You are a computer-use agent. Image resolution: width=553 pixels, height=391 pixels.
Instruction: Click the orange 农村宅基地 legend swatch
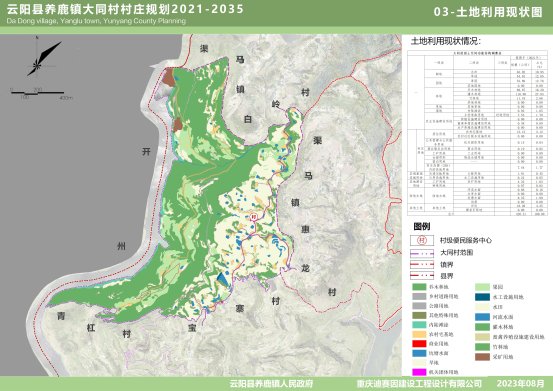pyautogui.click(x=419, y=334)
